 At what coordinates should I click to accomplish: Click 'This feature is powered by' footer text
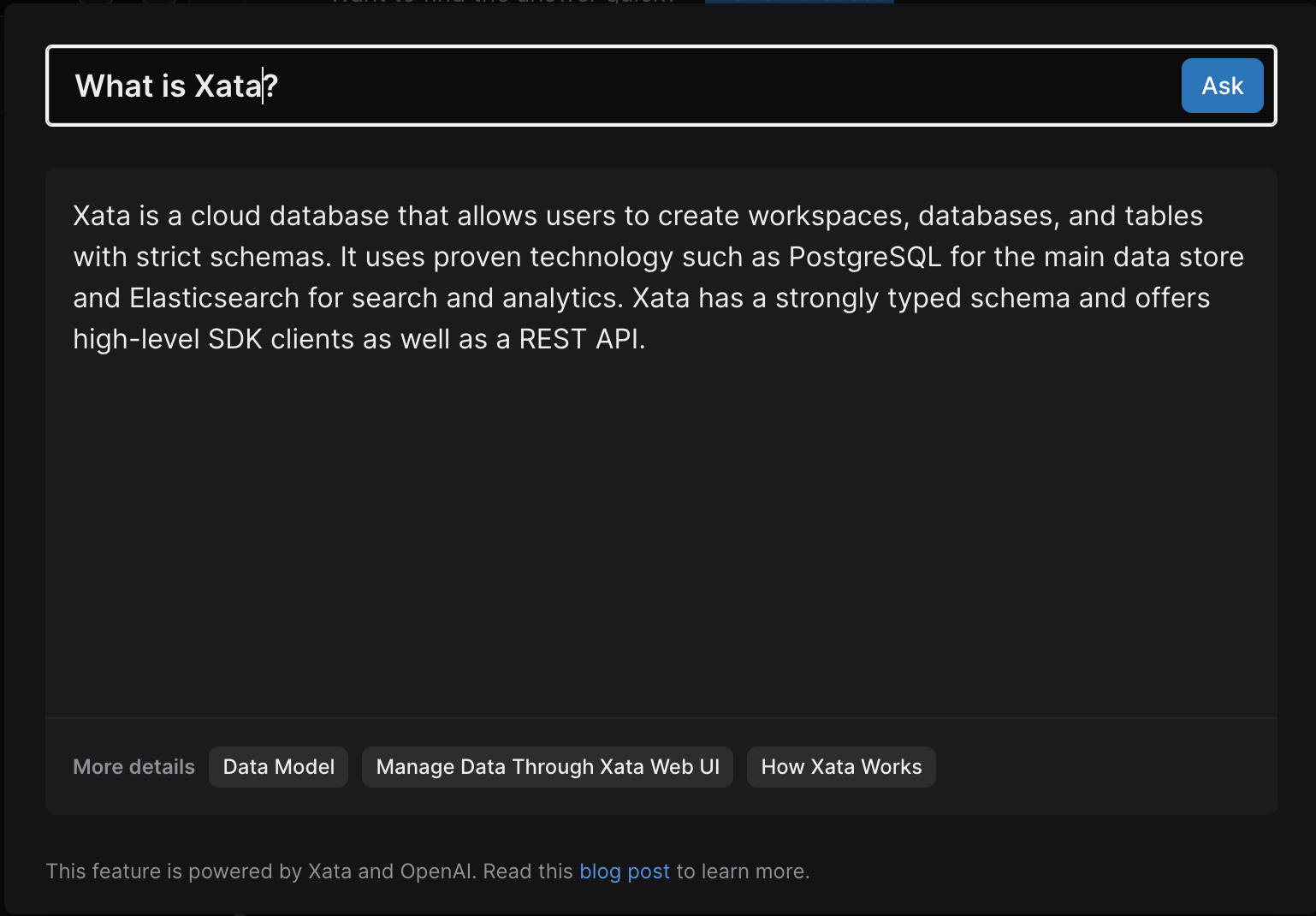tap(171, 871)
